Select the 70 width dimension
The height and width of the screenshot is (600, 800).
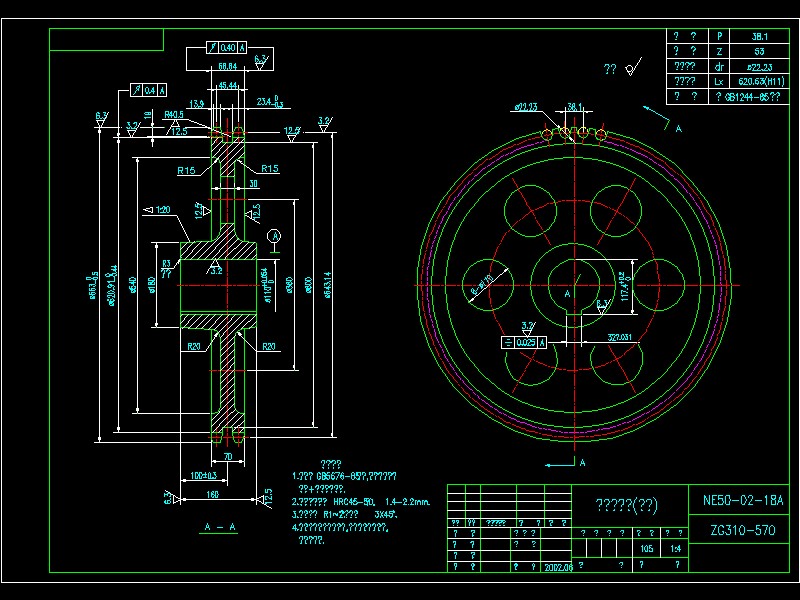pyautogui.click(x=228, y=456)
